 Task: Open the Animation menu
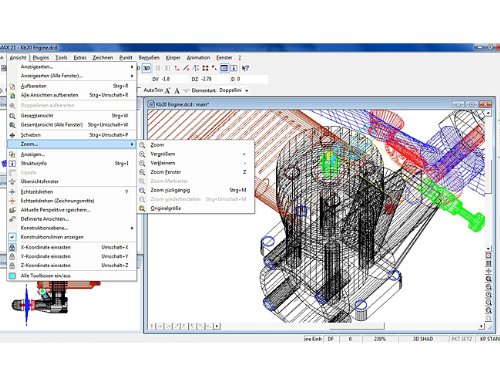click(x=198, y=58)
